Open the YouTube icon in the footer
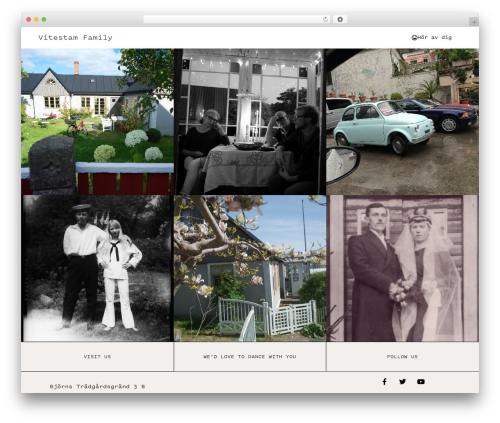This screenshot has height=423, width=500. point(421,382)
